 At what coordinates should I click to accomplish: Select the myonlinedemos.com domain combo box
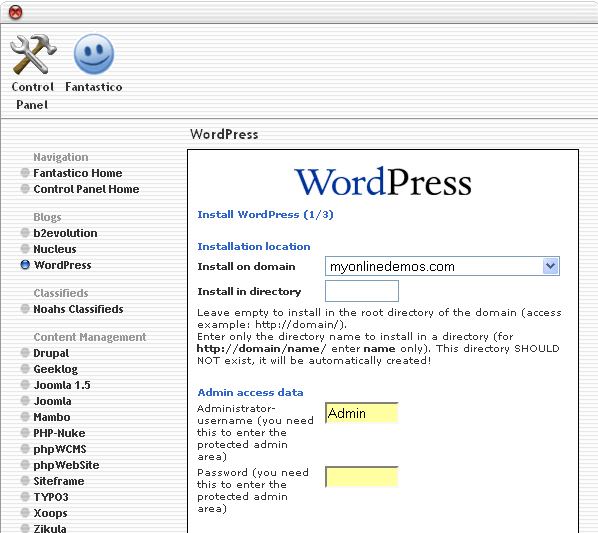[442, 266]
